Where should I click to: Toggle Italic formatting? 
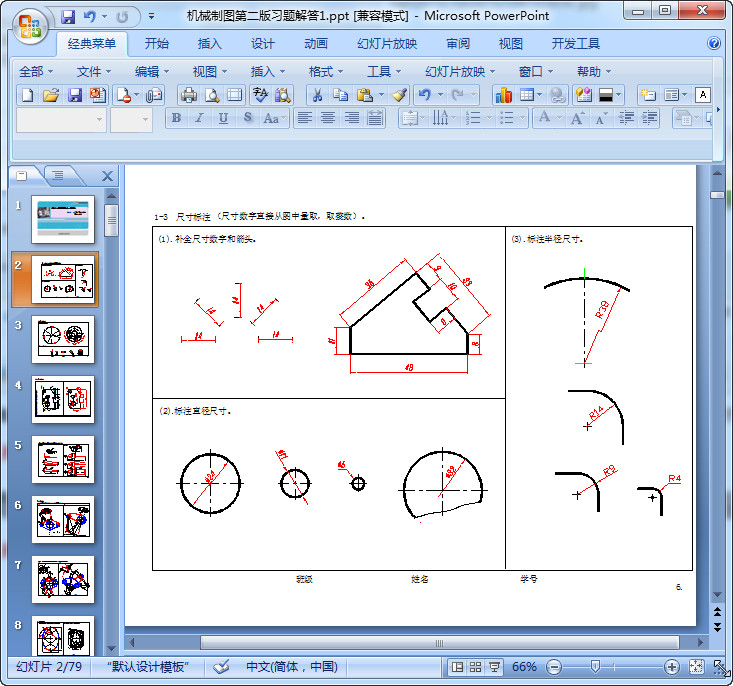(200, 118)
